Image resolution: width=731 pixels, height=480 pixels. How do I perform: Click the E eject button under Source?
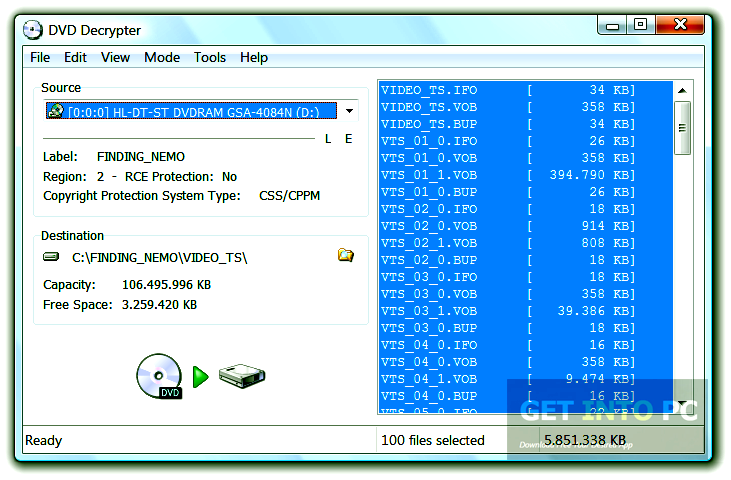click(x=348, y=139)
